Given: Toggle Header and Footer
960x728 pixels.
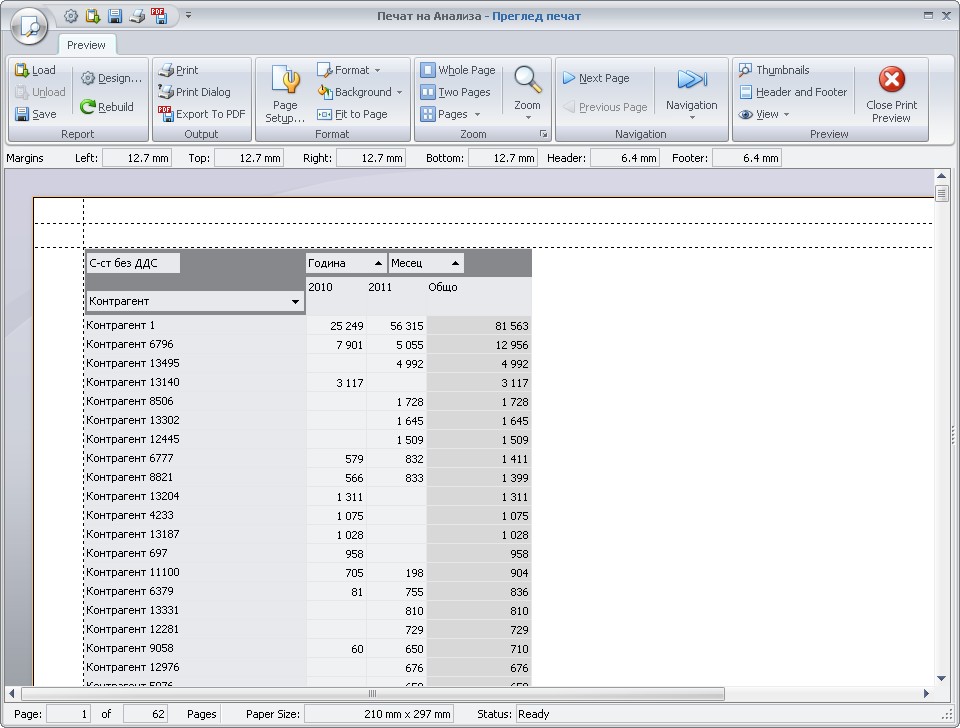Looking at the screenshot, I should point(793,92).
